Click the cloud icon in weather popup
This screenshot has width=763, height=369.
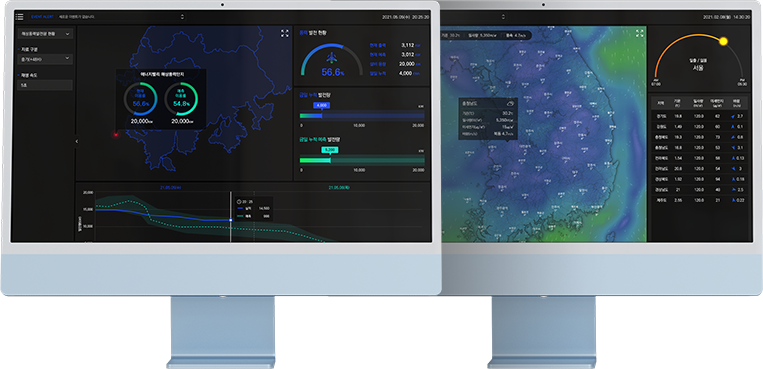510,104
